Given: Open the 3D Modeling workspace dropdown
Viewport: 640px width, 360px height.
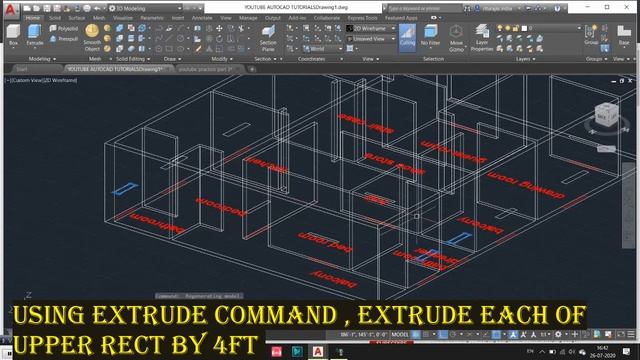Looking at the screenshot, I should coord(145,8).
